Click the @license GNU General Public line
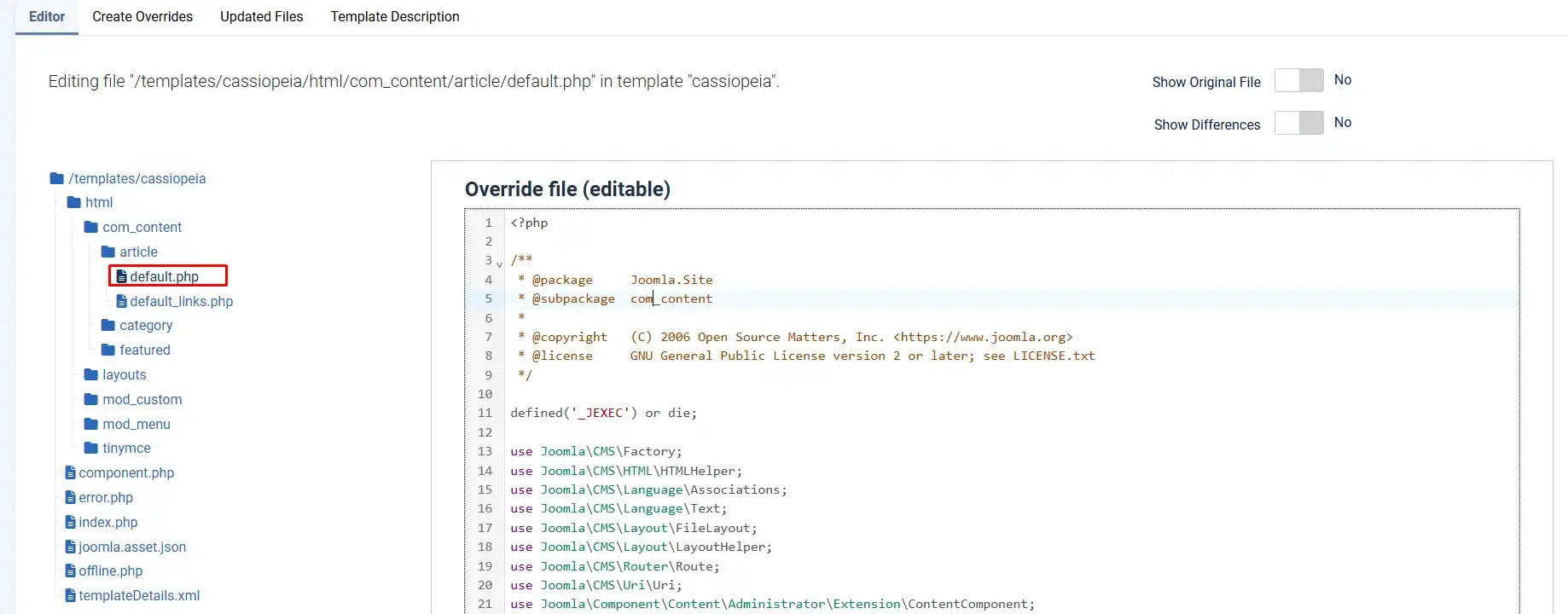The height and width of the screenshot is (614, 1568). click(x=806, y=356)
